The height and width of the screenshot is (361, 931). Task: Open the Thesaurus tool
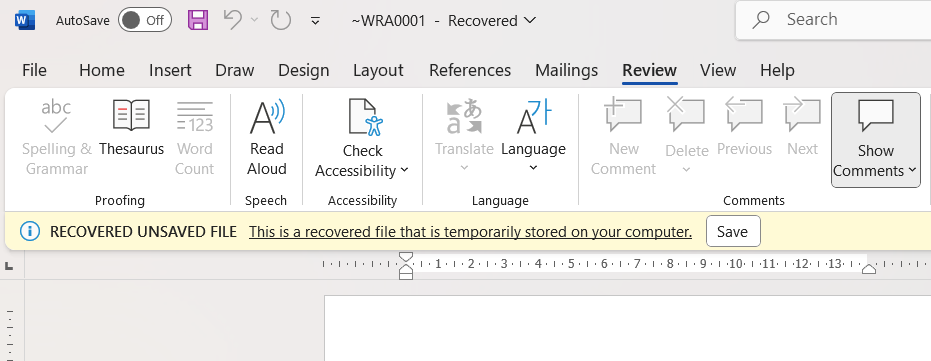coord(131,129)
